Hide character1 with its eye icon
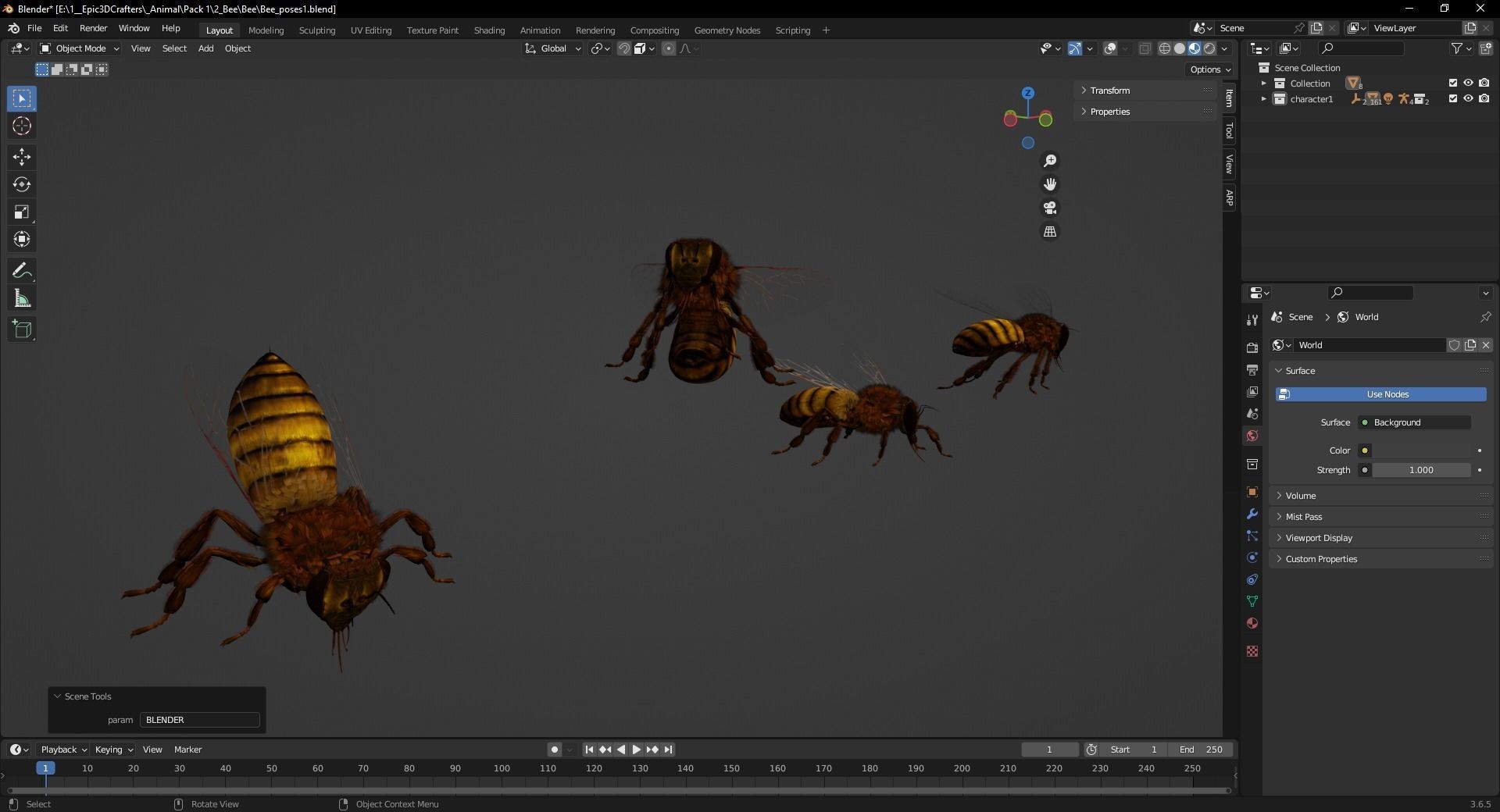Screen dimensions: 1500x812 [1469, 98]
